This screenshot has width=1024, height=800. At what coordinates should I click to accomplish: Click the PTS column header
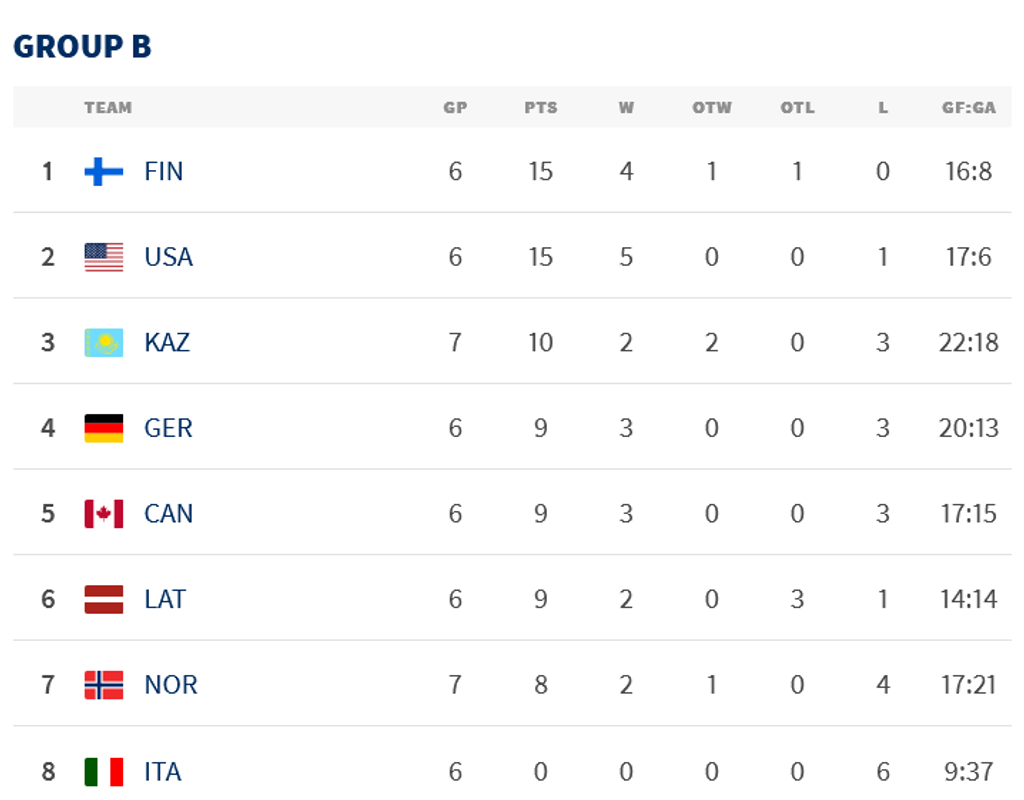click(x=540, y=108)
